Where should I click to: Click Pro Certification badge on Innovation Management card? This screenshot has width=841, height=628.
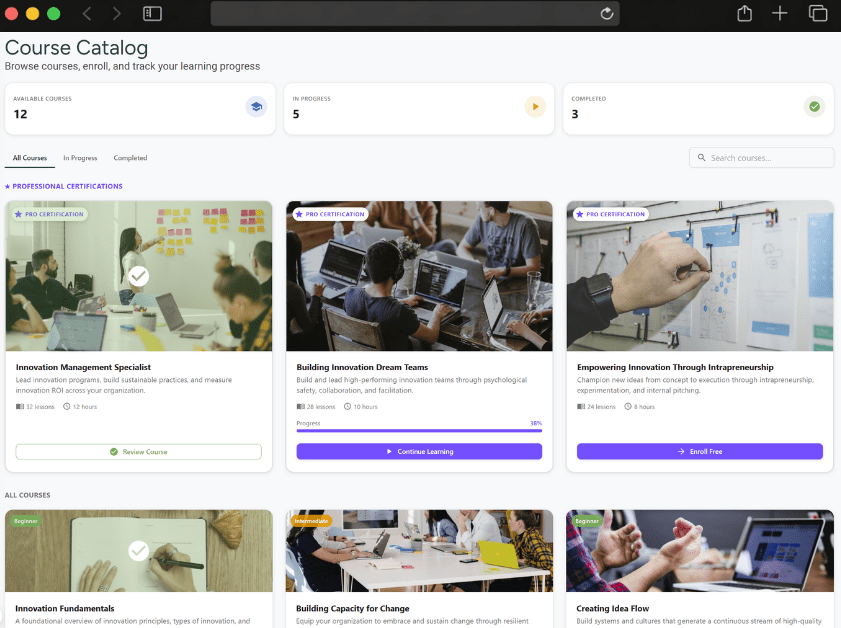pos(49,214)
